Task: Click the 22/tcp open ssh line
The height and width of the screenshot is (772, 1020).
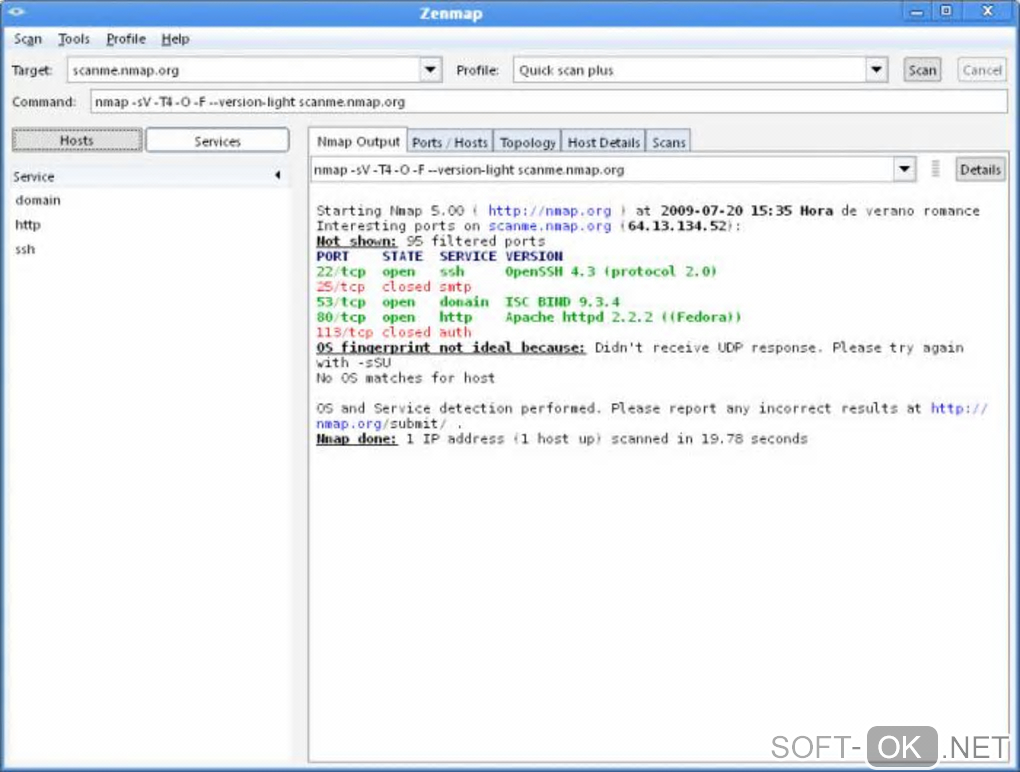Action: click(516, 271)
